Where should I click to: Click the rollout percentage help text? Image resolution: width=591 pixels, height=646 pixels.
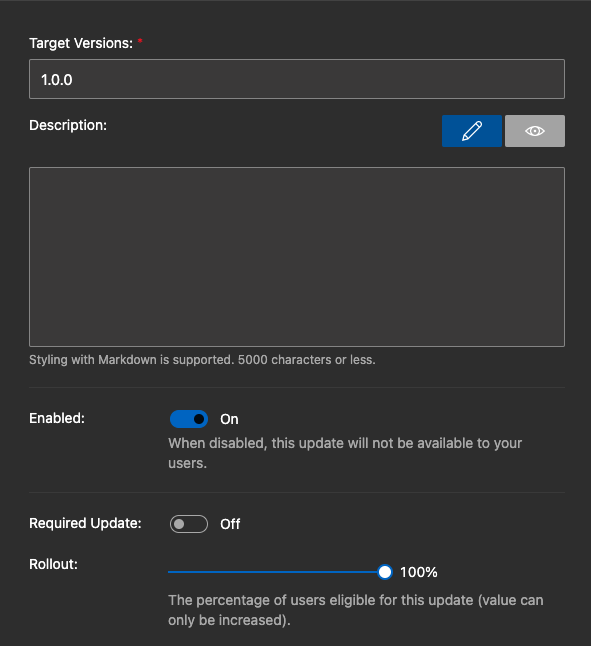[356, 610]
